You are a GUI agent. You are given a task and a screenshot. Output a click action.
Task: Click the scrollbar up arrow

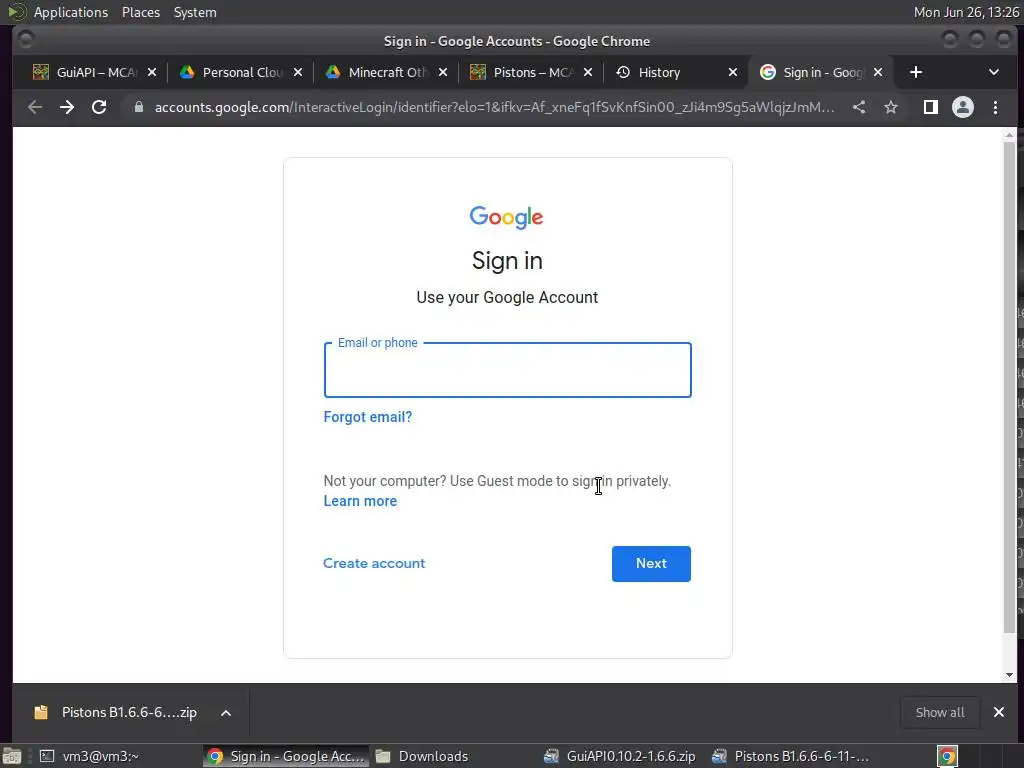pos(1009,135)
